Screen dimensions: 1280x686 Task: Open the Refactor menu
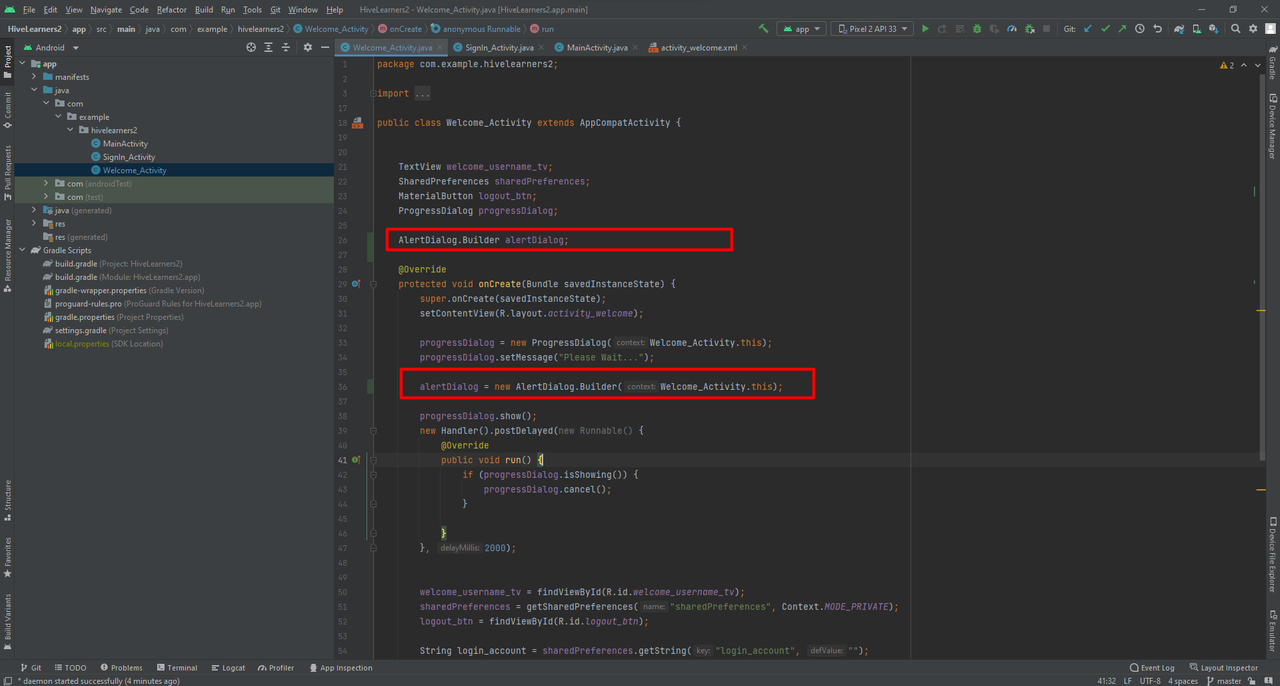(x=171, y=10)
